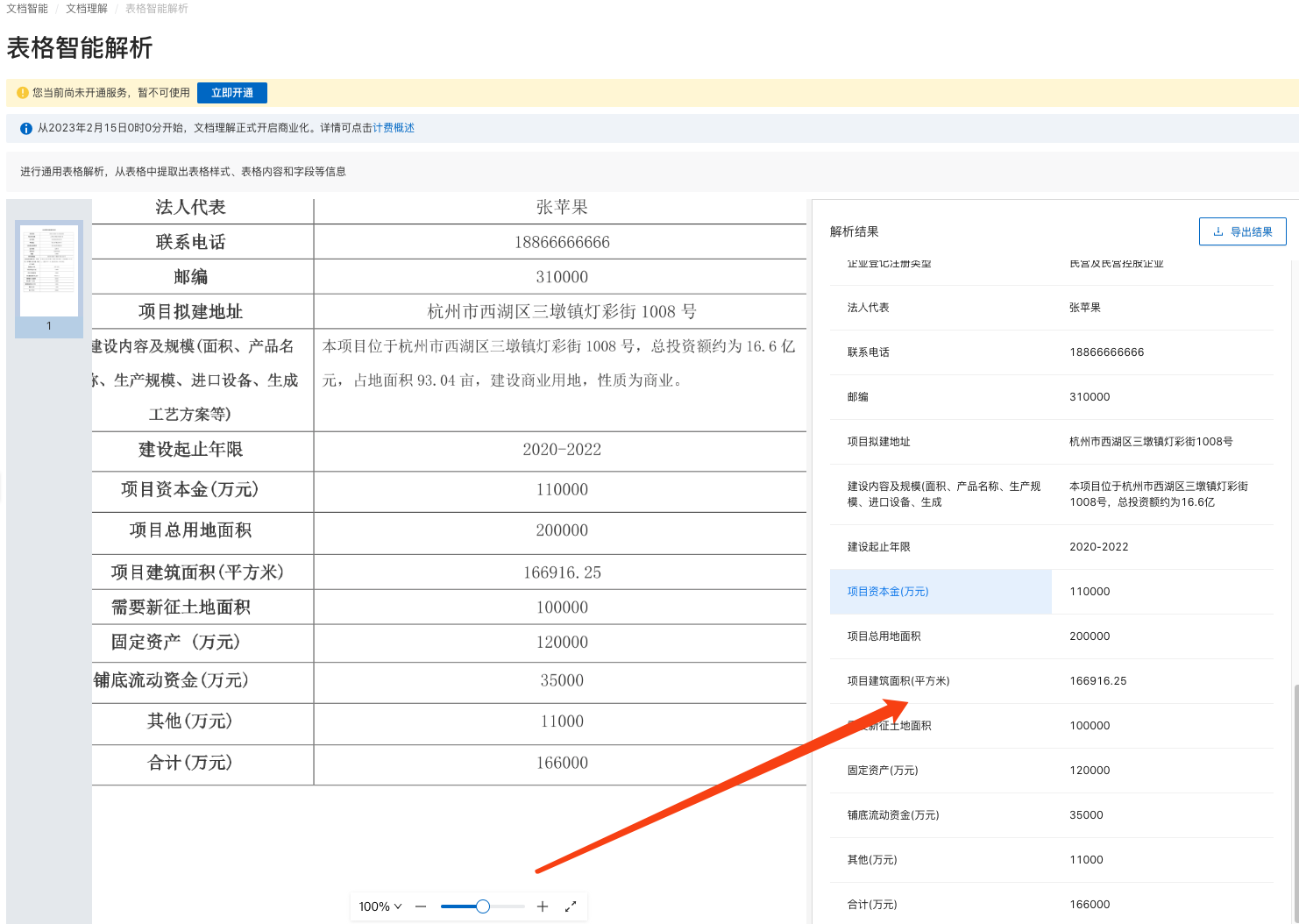1299x924 pixels.
Task: Click the fullscreen expand icon
Action: [571, 906]
